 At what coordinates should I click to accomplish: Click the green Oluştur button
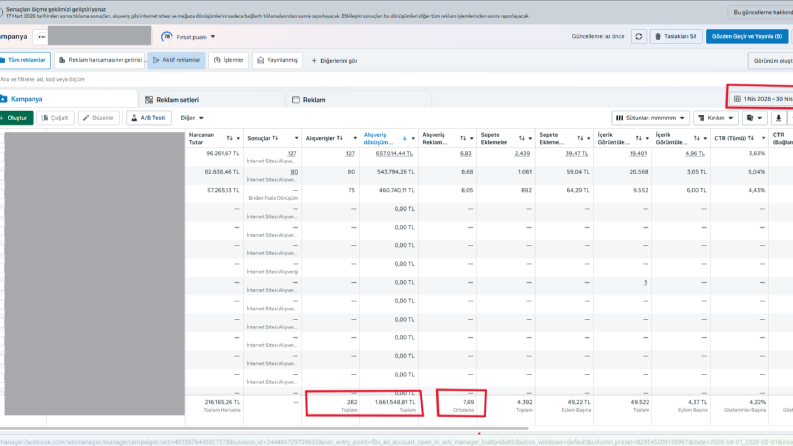(15, 118)
